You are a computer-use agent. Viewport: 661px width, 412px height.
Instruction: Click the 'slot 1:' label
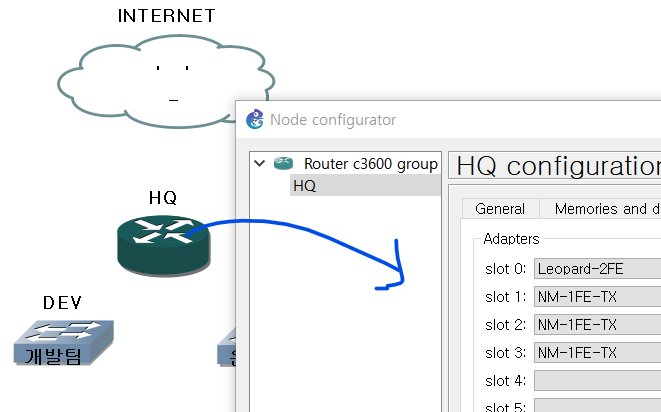505,297
